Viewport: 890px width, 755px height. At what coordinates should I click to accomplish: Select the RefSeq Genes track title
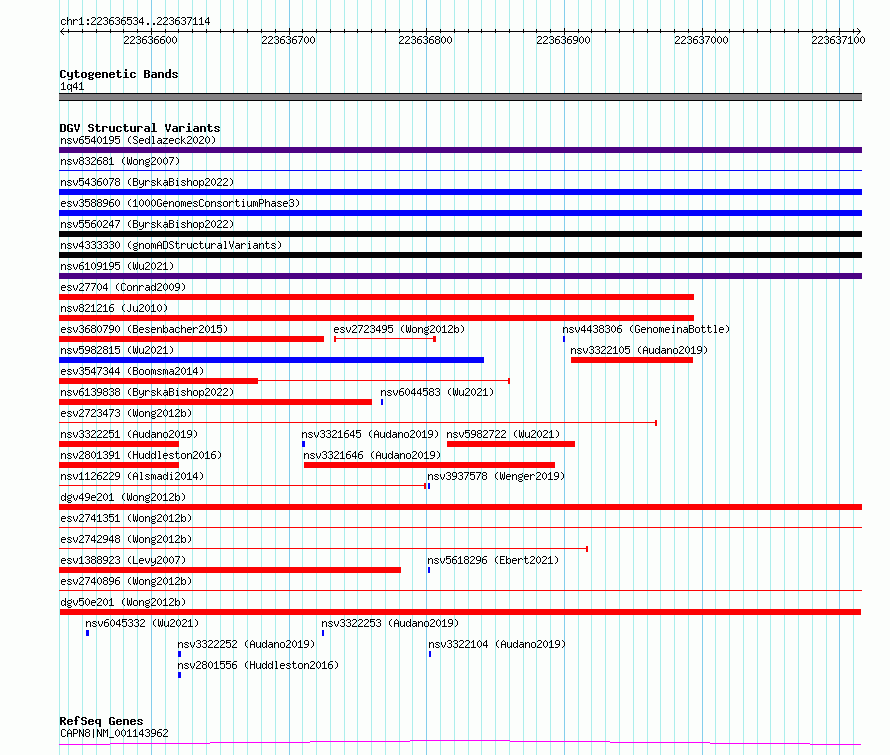point(101,721)
